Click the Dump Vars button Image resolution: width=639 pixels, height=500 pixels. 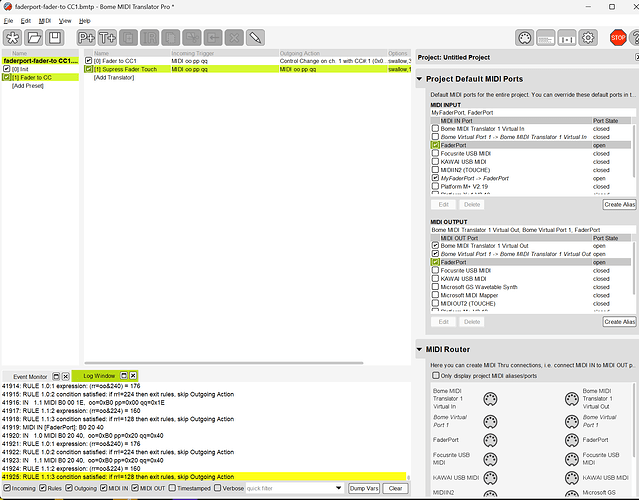364,488
